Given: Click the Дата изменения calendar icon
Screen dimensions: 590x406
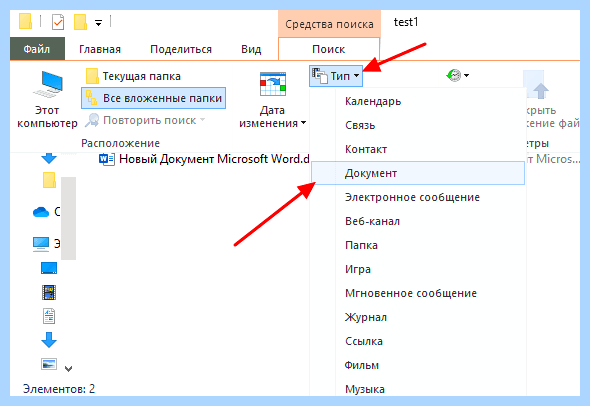Looking at the screenshot, I should coord(273,84).
